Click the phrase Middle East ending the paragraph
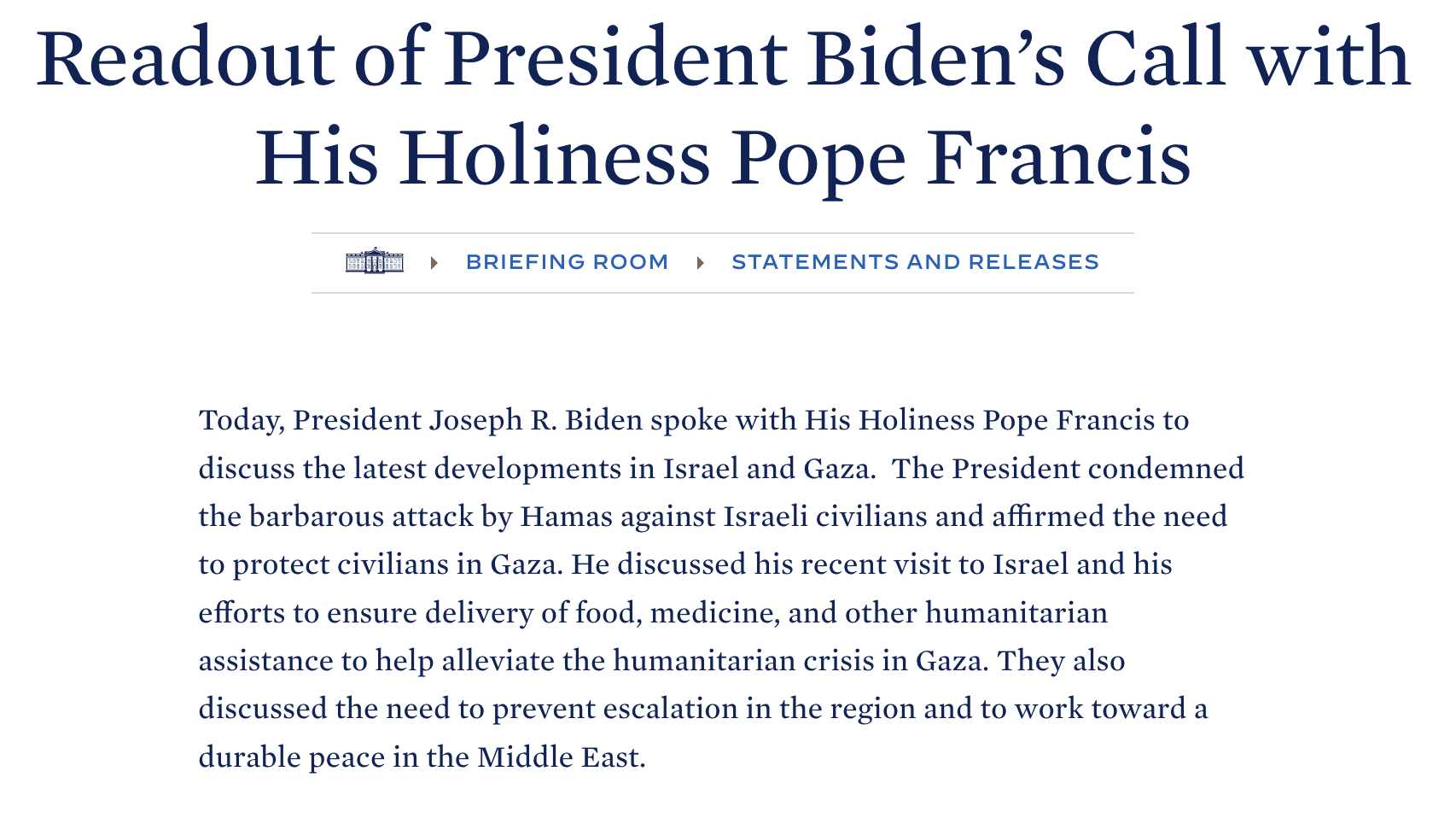This screenshot has width=1456, height=818. point(561,758)
